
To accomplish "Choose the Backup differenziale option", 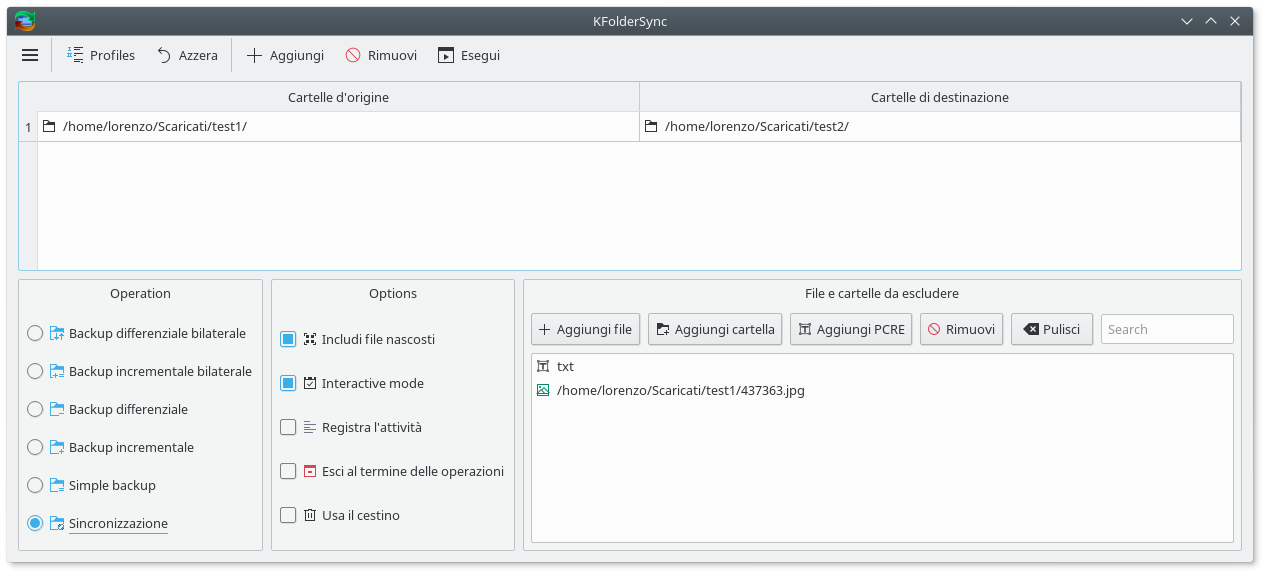I will click(x=35, y=409).
